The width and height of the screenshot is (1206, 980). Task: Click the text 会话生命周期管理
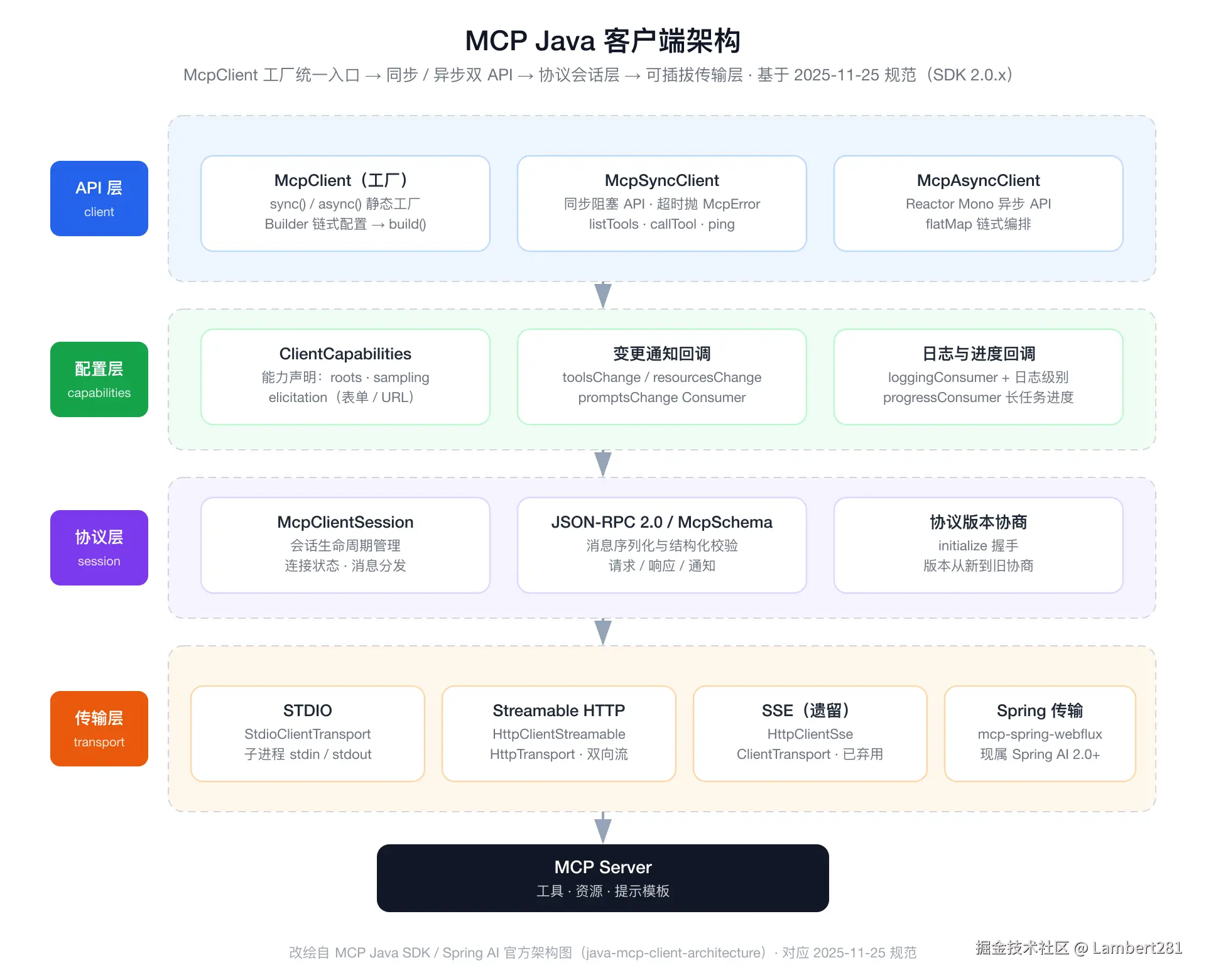point(345,546)
